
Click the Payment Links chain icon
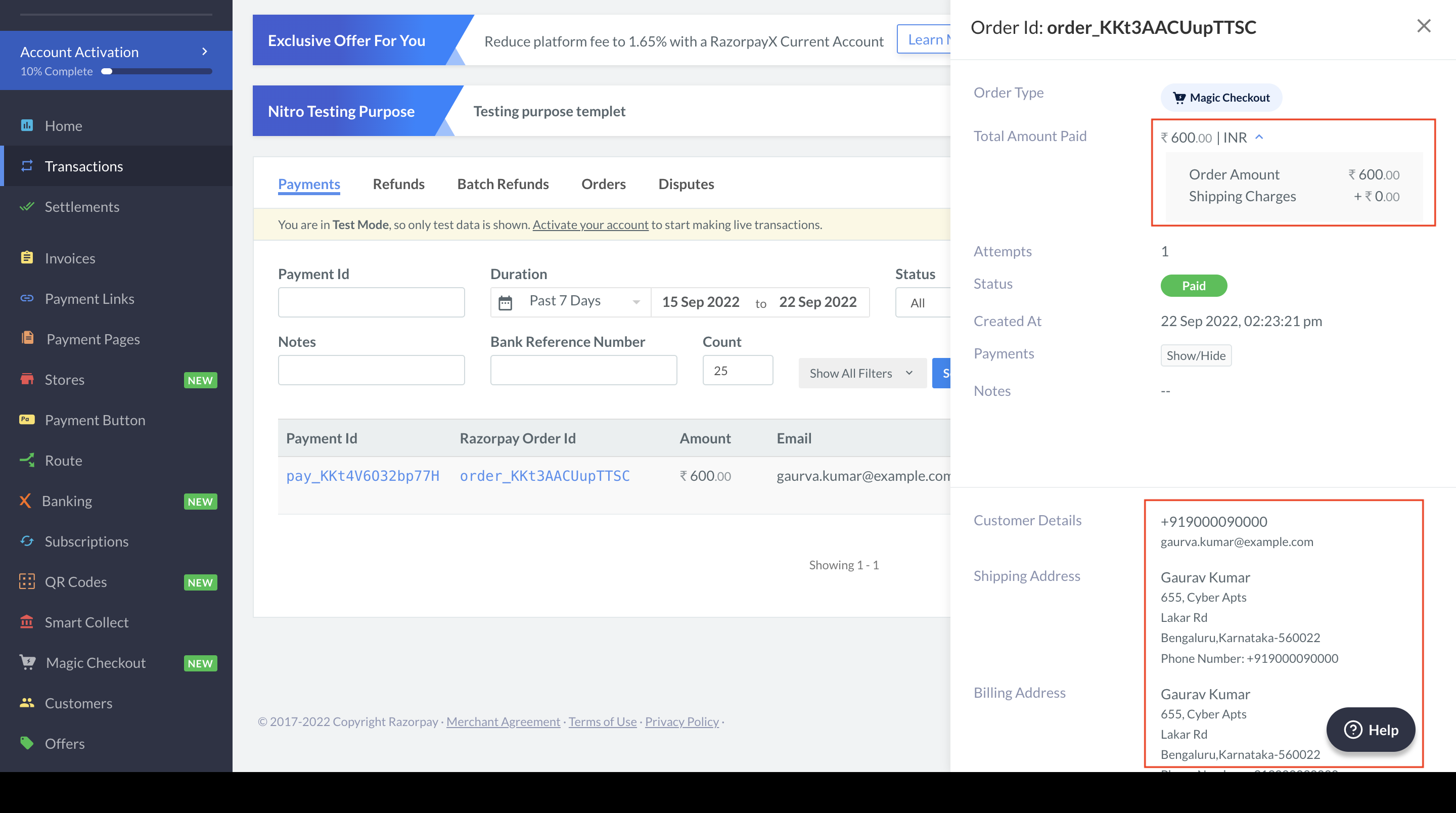[27, 298]
